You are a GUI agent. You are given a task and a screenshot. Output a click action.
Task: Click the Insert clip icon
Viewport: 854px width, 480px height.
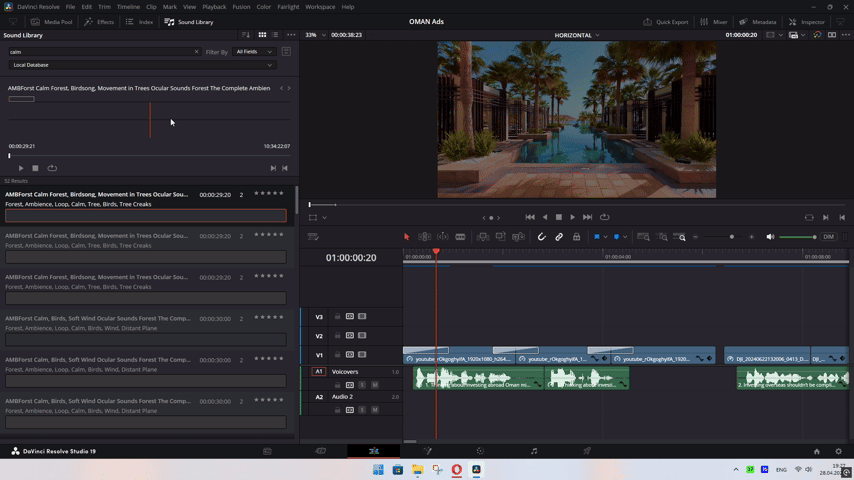(x=483, y=237)
